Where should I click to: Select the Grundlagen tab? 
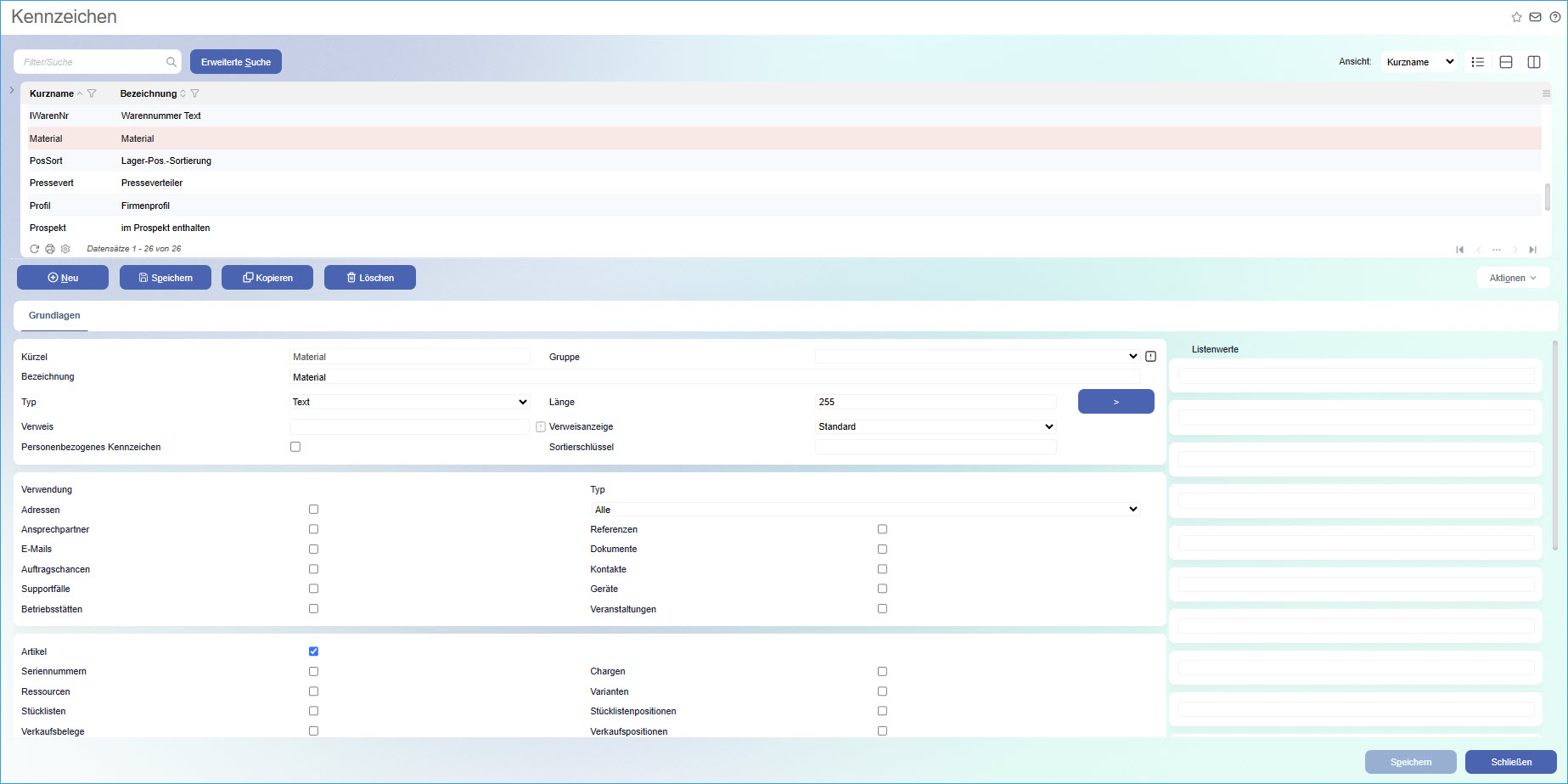click(54, 315)
